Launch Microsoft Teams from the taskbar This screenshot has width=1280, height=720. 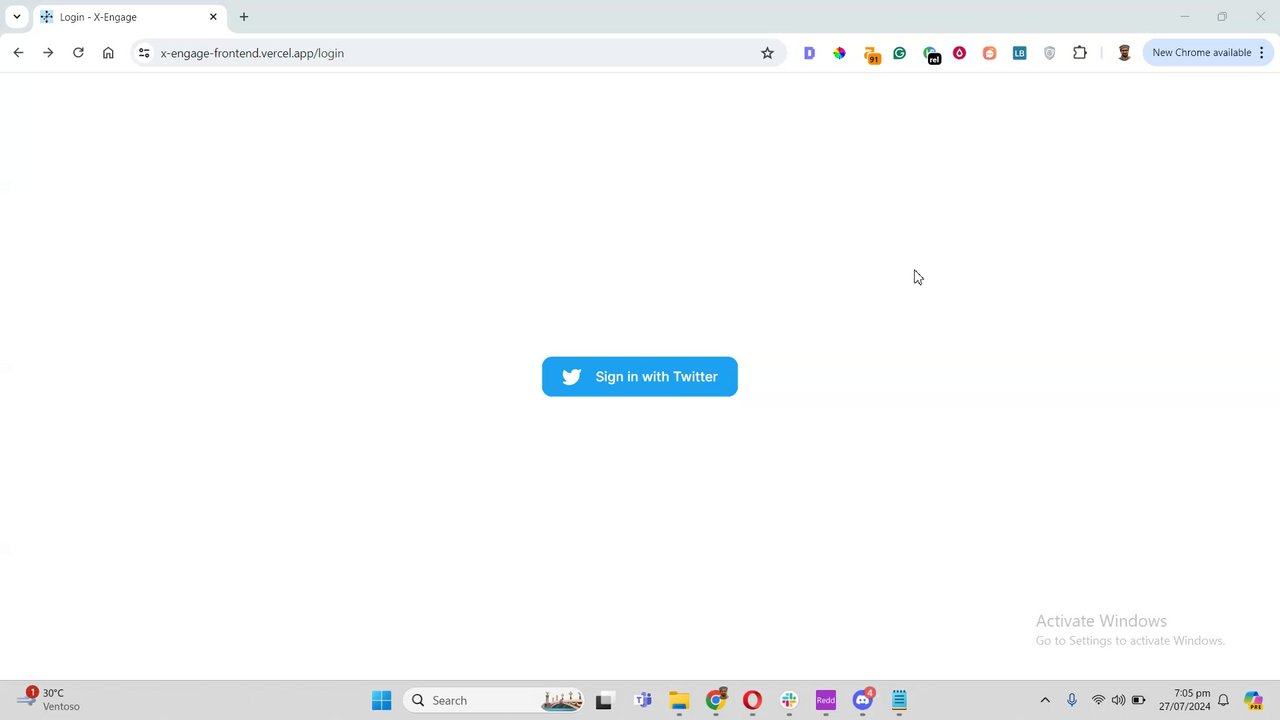coord(642,700)
